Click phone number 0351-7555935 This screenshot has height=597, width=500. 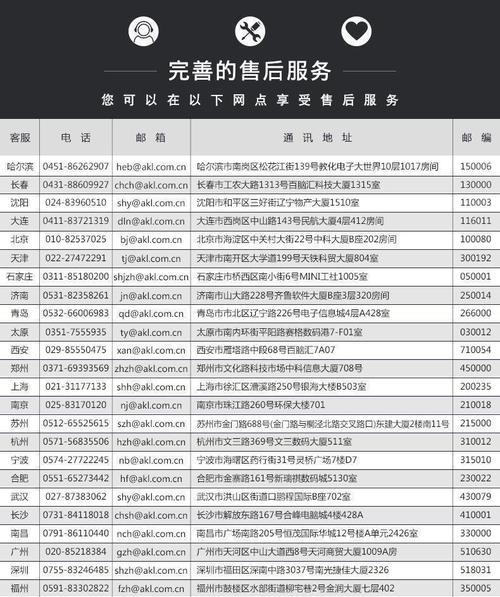(76, 332)
